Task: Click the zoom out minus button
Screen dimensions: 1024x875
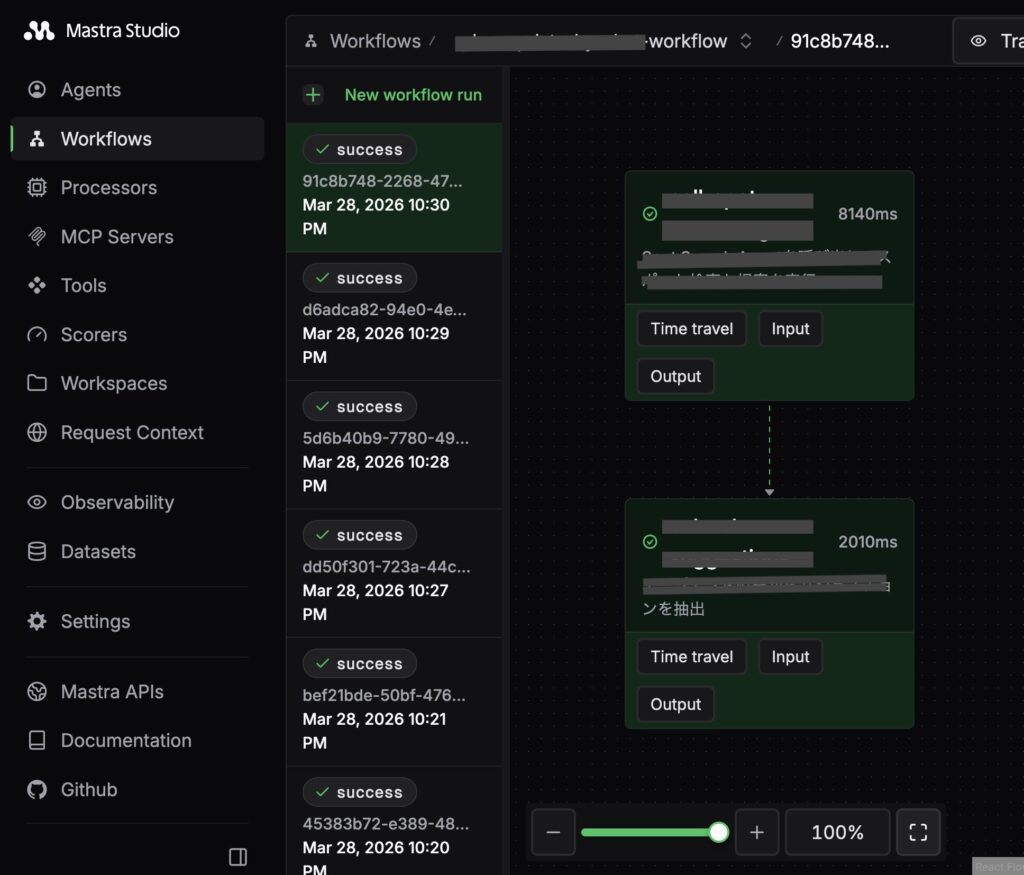Action: [x=553, y=832]
